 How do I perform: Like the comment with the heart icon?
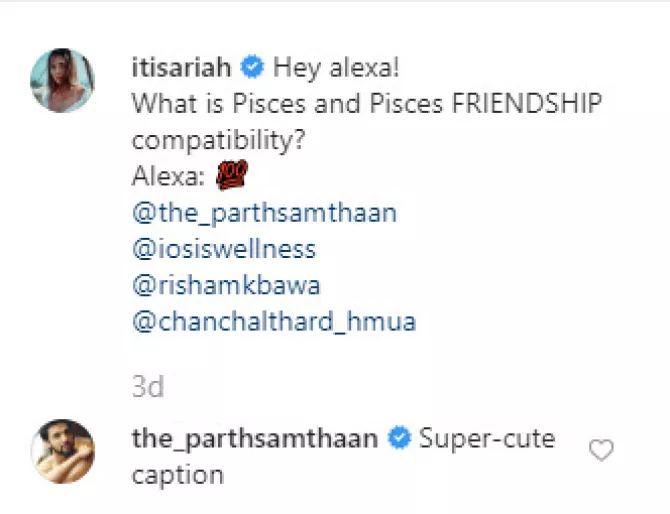coord(600,451)
